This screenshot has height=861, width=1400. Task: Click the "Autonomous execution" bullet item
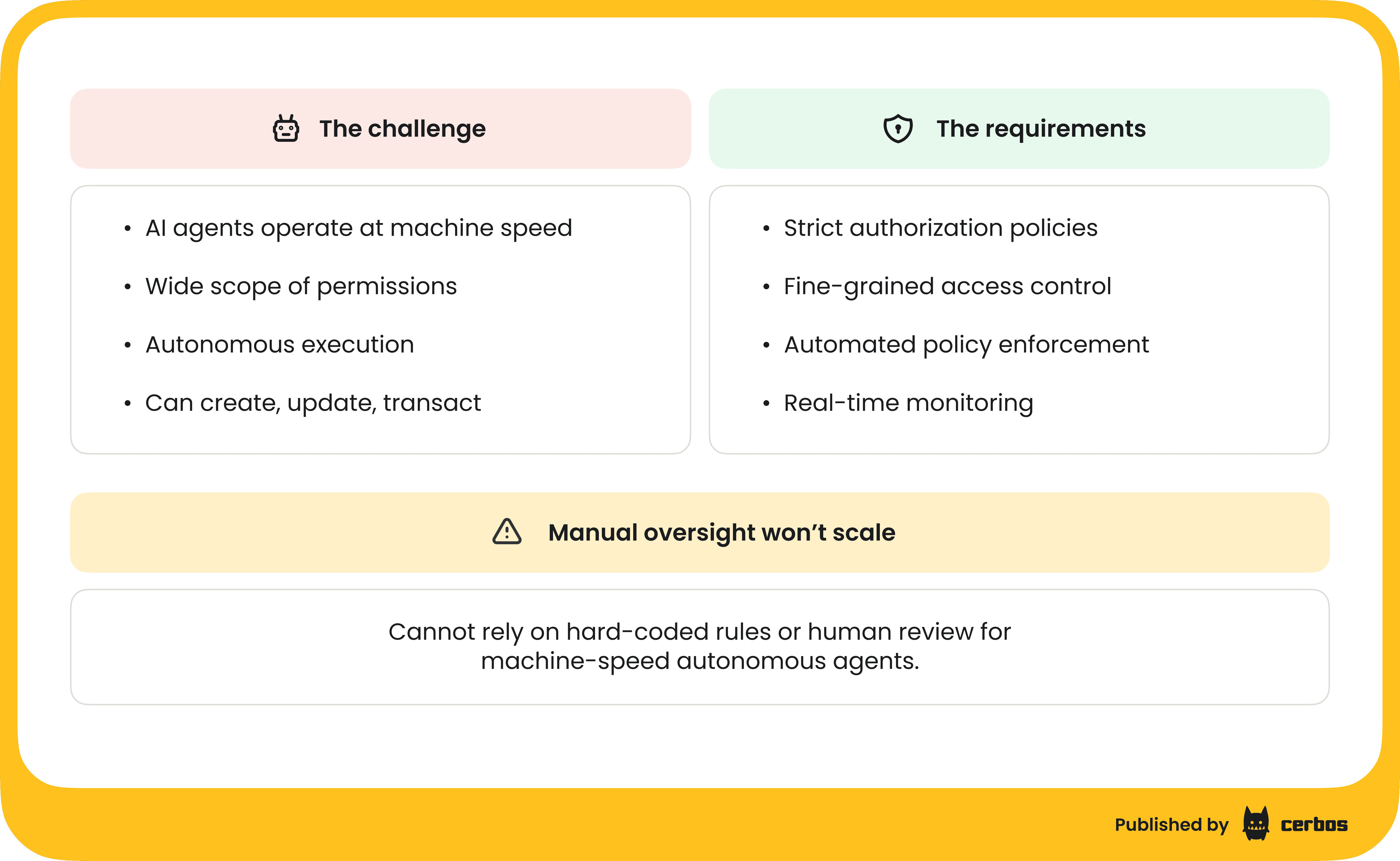(280, 345)
